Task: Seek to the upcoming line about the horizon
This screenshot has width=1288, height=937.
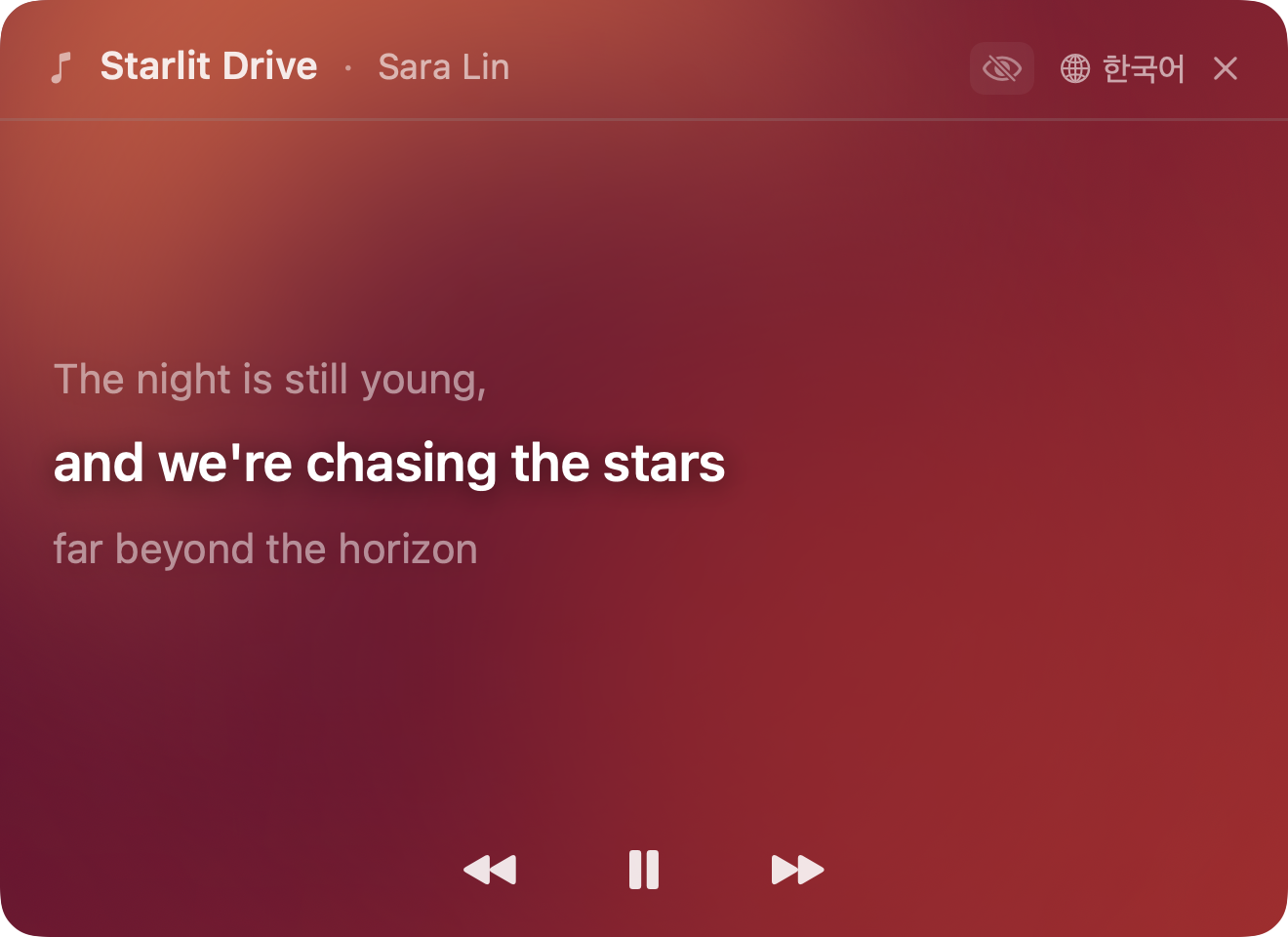Action: (x=265, y=549)
